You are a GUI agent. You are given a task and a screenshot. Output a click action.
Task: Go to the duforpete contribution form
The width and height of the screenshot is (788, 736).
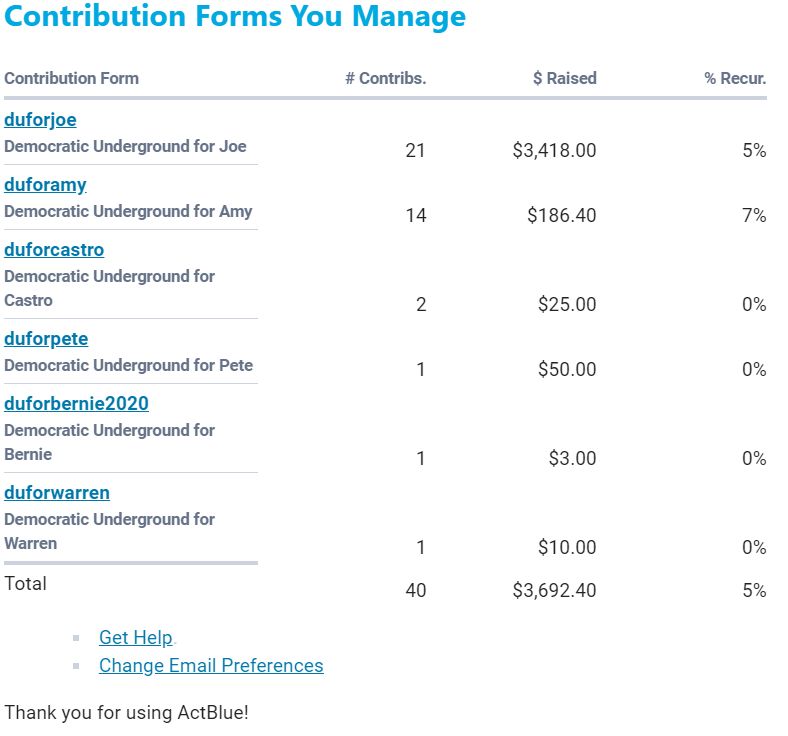point(46,339)
